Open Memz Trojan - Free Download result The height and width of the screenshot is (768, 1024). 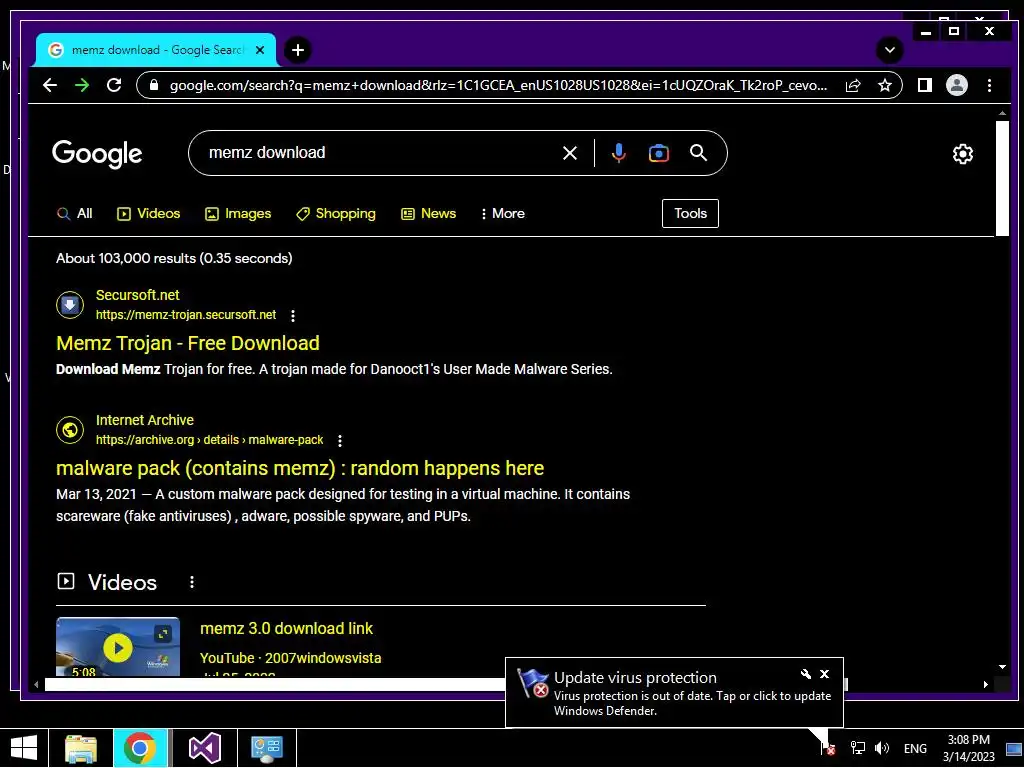click(188, 344)
